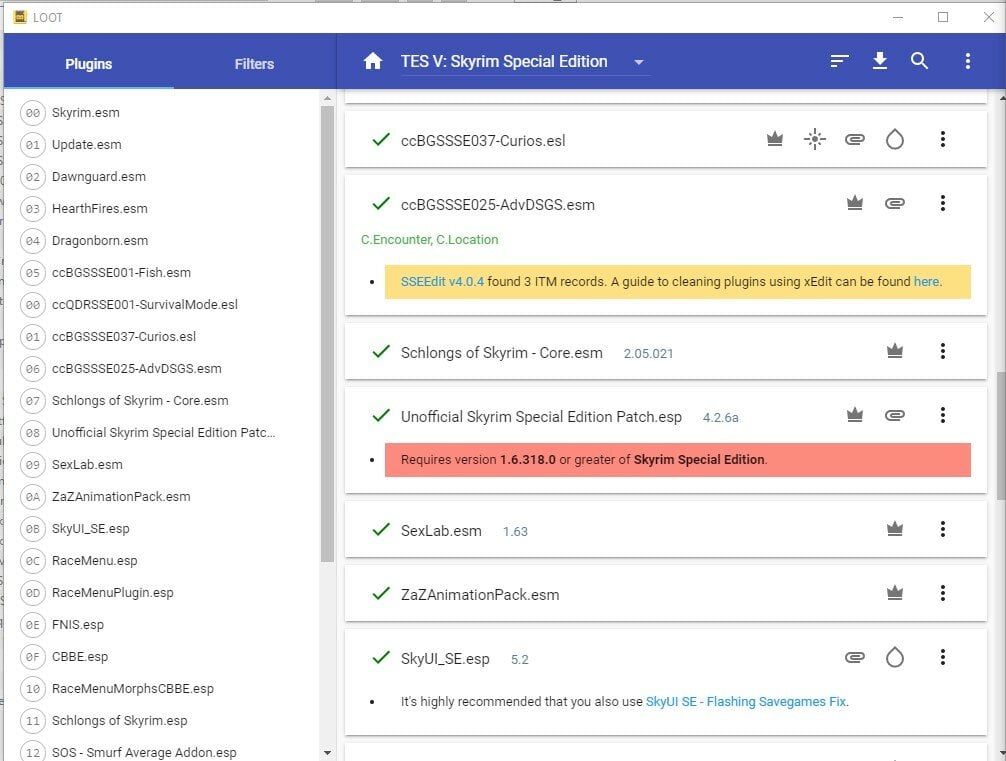
Task: Click paperclip icon on SkyUI_SE.esp card
Action: (855, 657)
